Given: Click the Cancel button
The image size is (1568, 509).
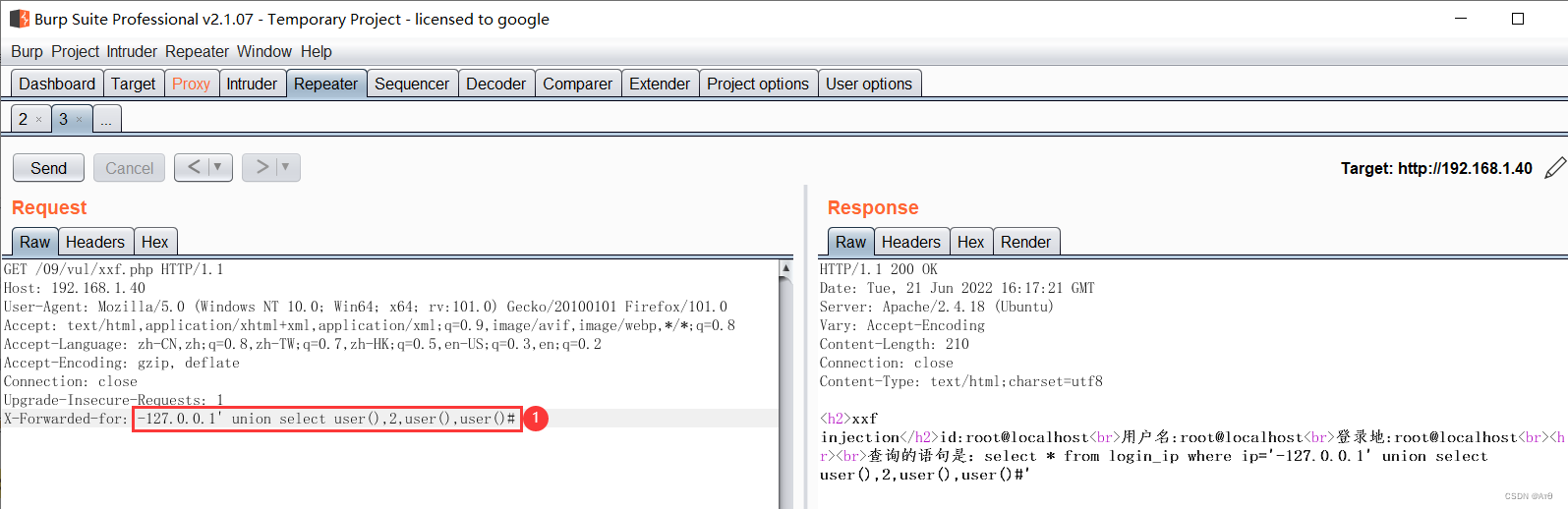Looking at the screenshot, I should 130,168.
